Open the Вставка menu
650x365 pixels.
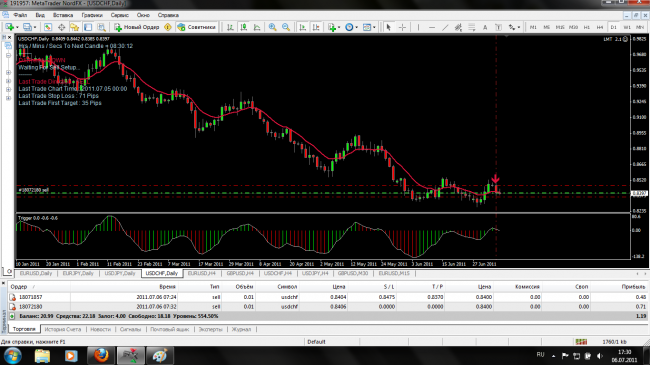pos(63,15)
